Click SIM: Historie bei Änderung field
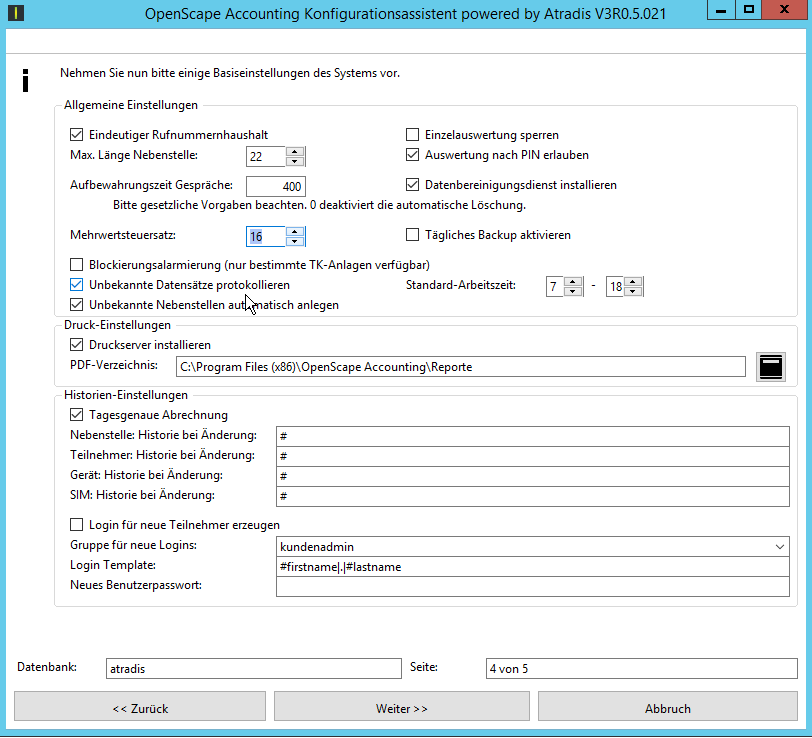 pyautogui.click(x=532, y=496)
